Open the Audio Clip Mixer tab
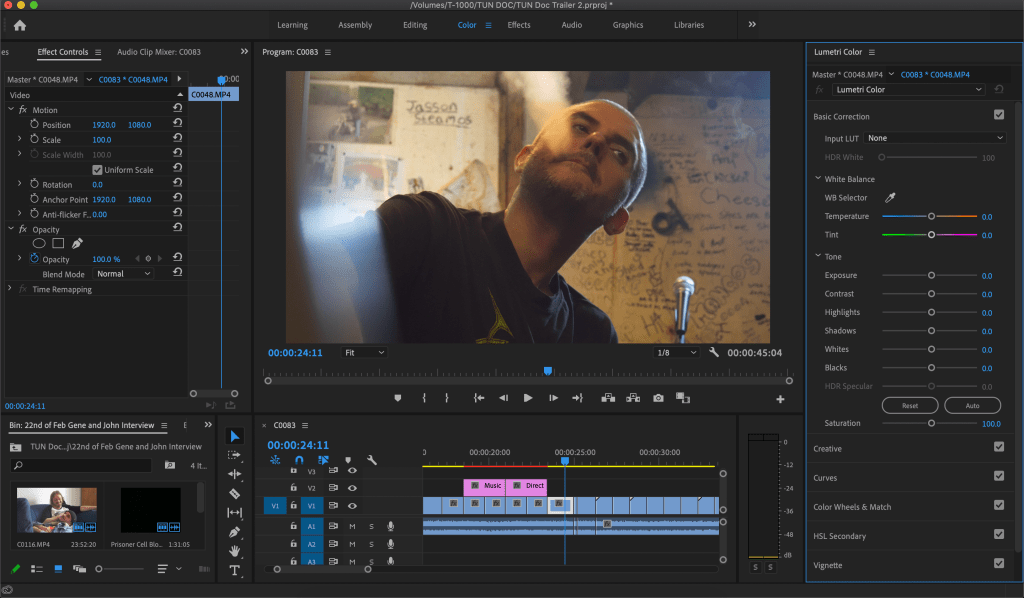The height and width of the screenshot is (598, 1024). [x=159, y=52]
